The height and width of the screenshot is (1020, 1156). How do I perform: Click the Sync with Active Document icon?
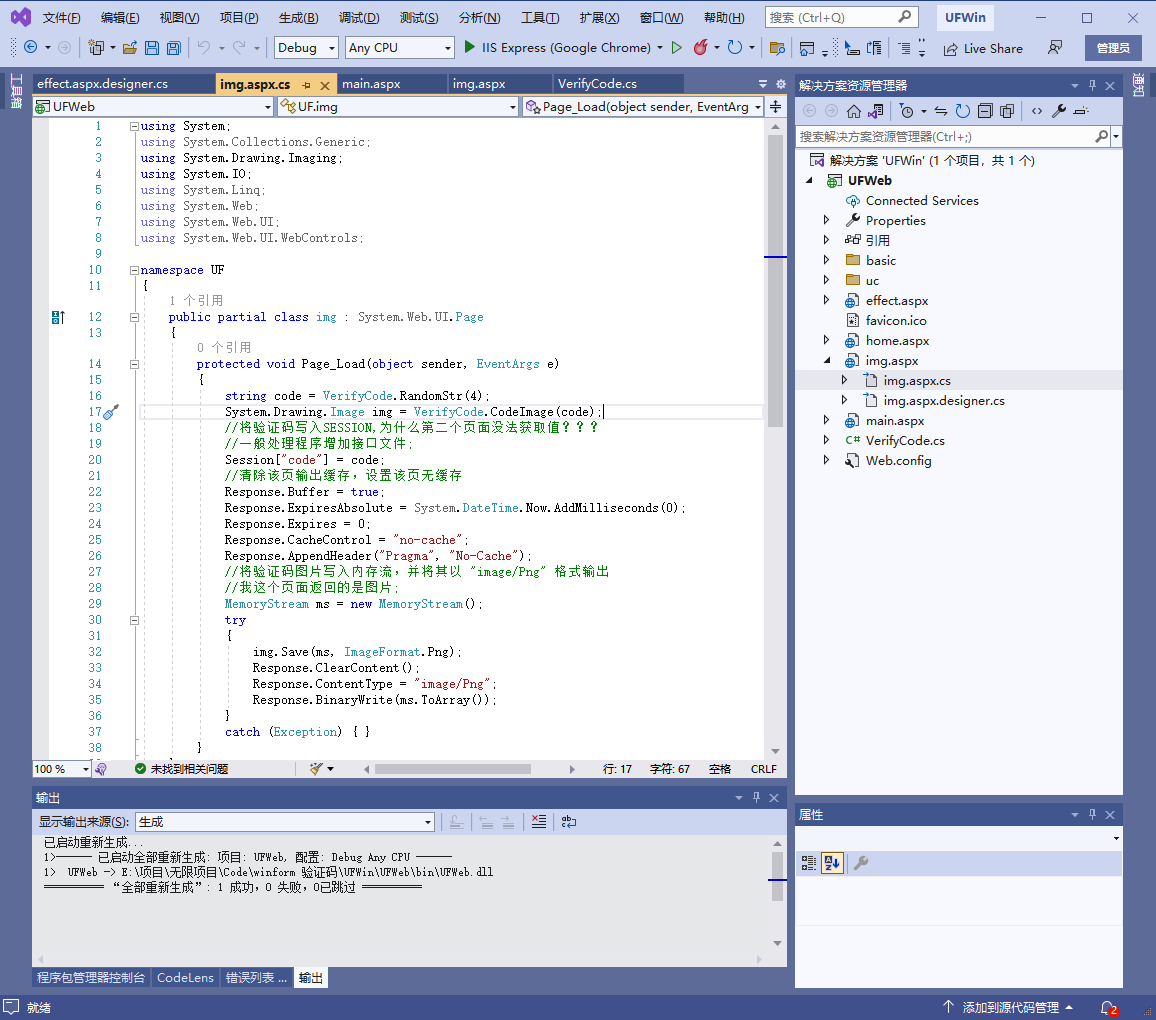click(941, 111)
